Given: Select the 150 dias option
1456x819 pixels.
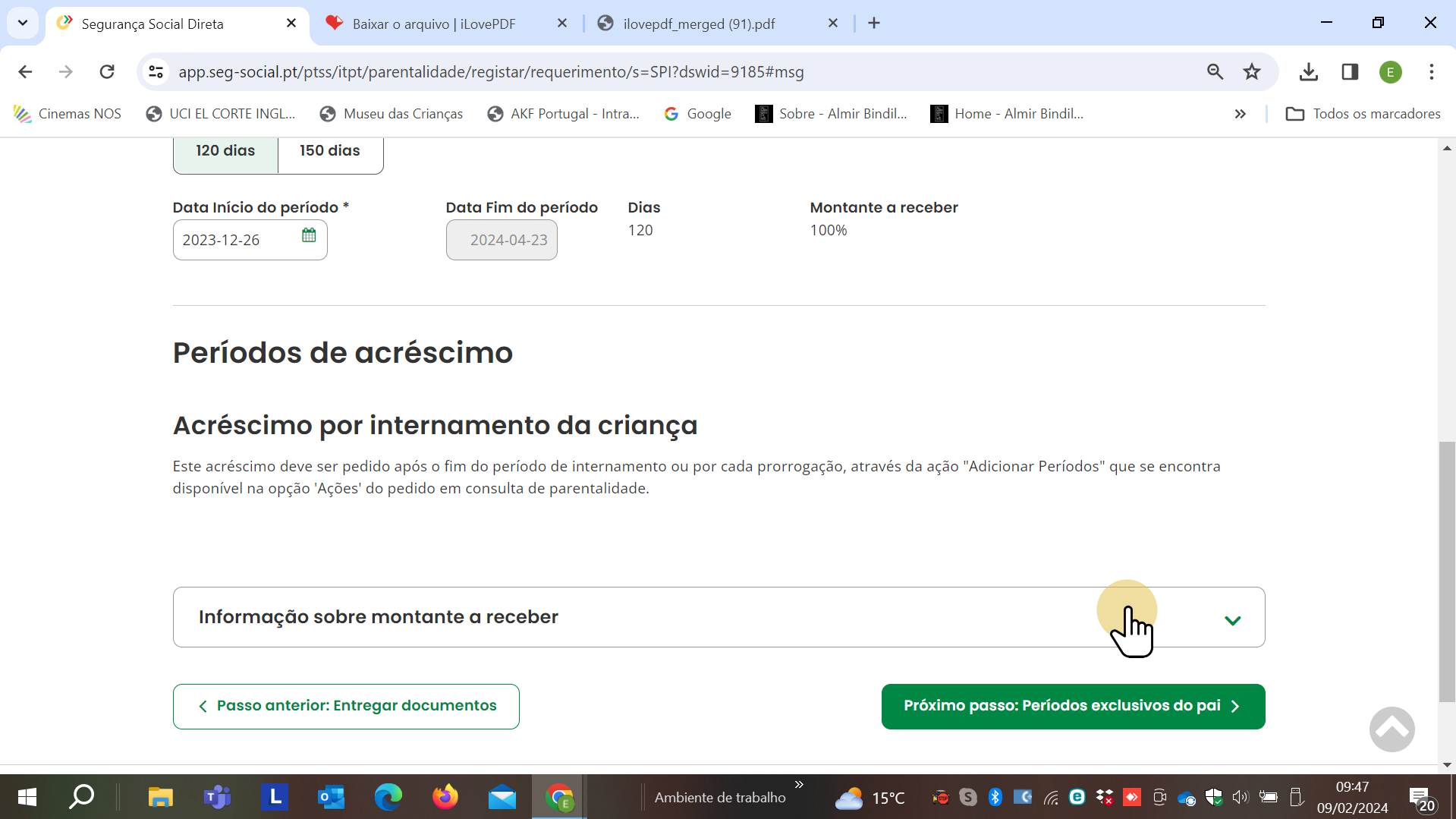Looking at the screenshot, I should [330, 151].
